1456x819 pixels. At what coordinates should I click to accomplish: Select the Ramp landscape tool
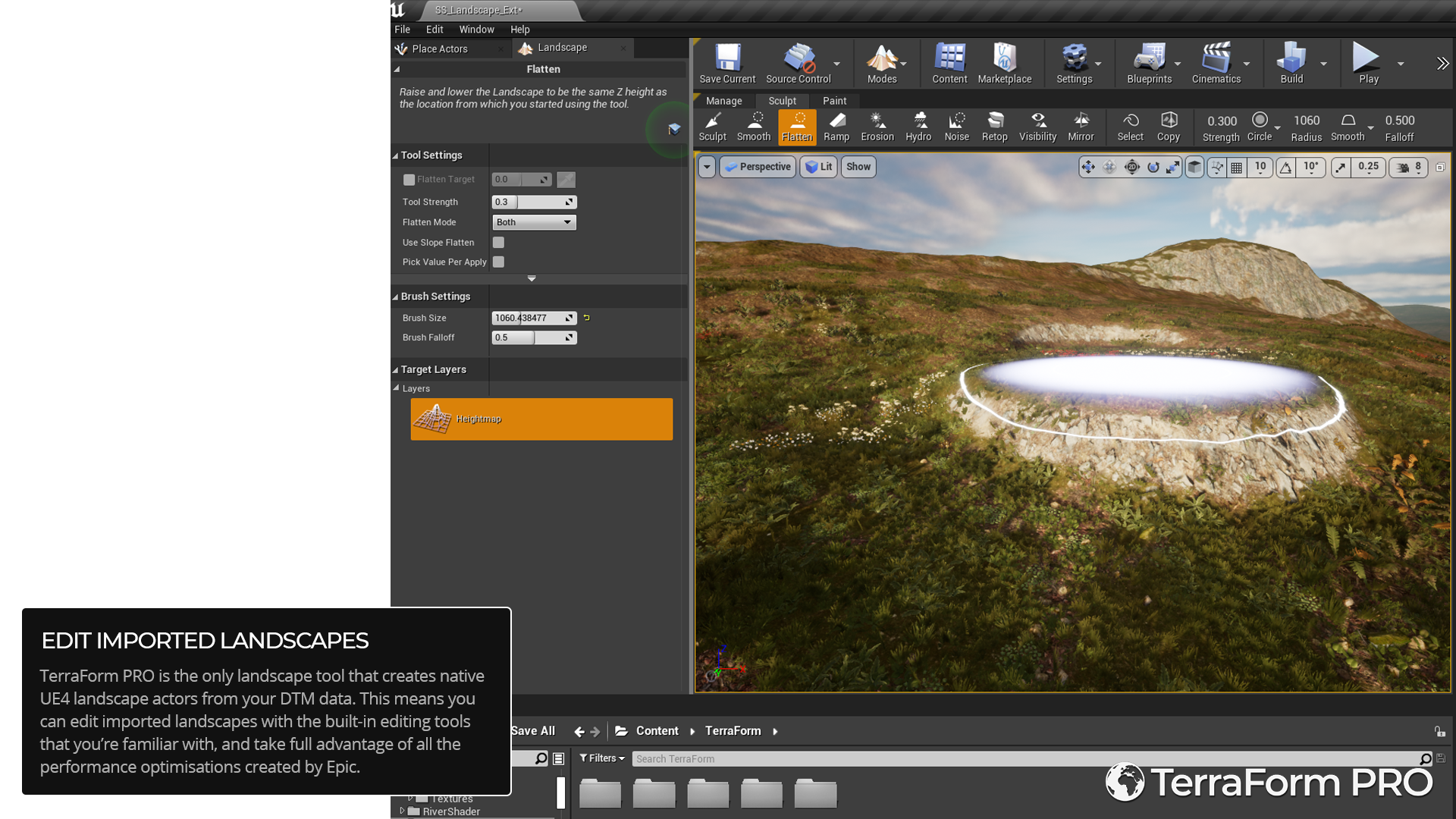click(x=836, y=127)
